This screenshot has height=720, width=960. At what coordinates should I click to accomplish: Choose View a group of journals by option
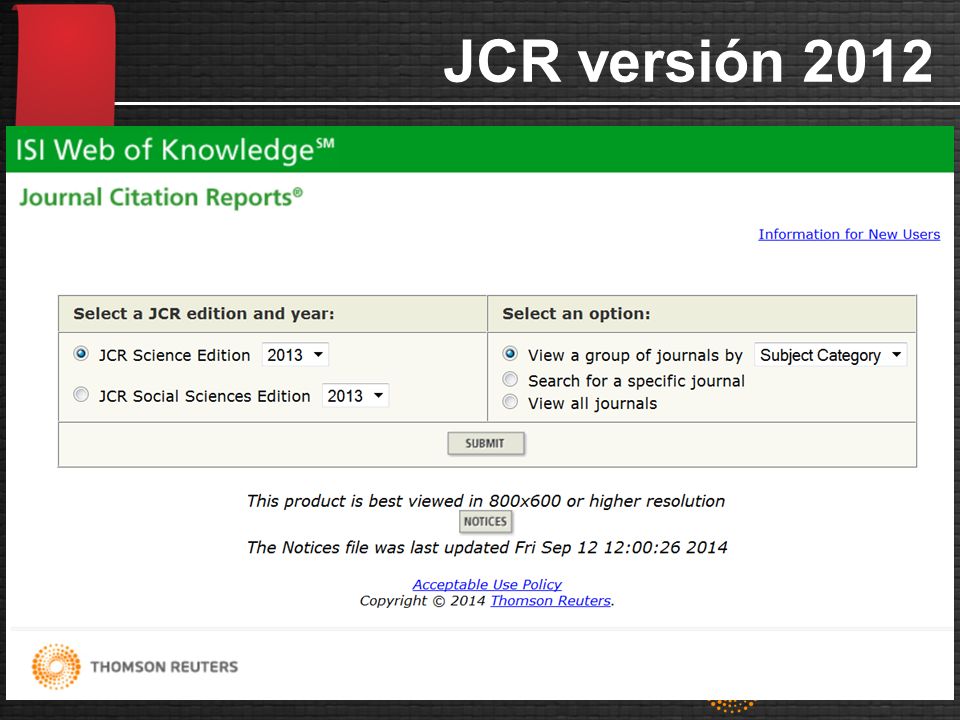click(510, 354)
